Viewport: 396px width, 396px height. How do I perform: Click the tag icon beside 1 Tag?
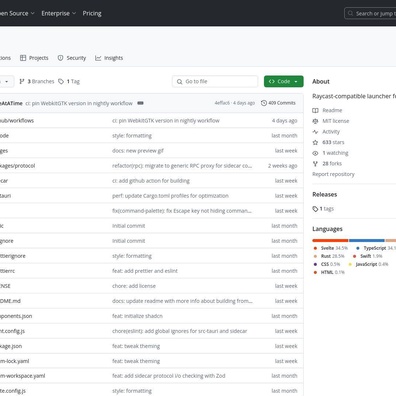coord(61,81)
